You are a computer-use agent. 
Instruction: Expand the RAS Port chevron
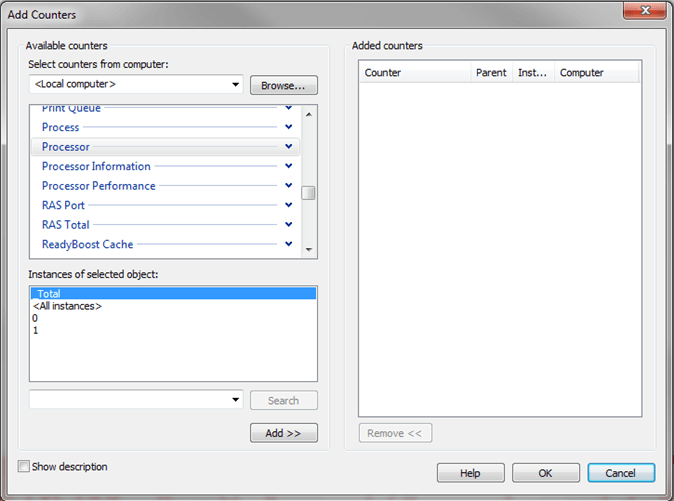pos(288,205)
